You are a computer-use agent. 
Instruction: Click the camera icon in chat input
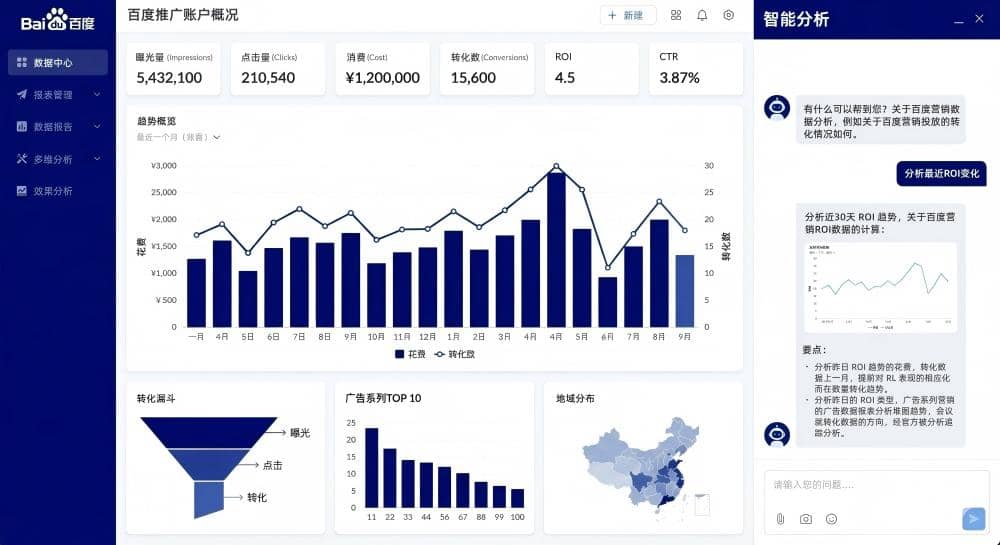[x=806, y=519]
